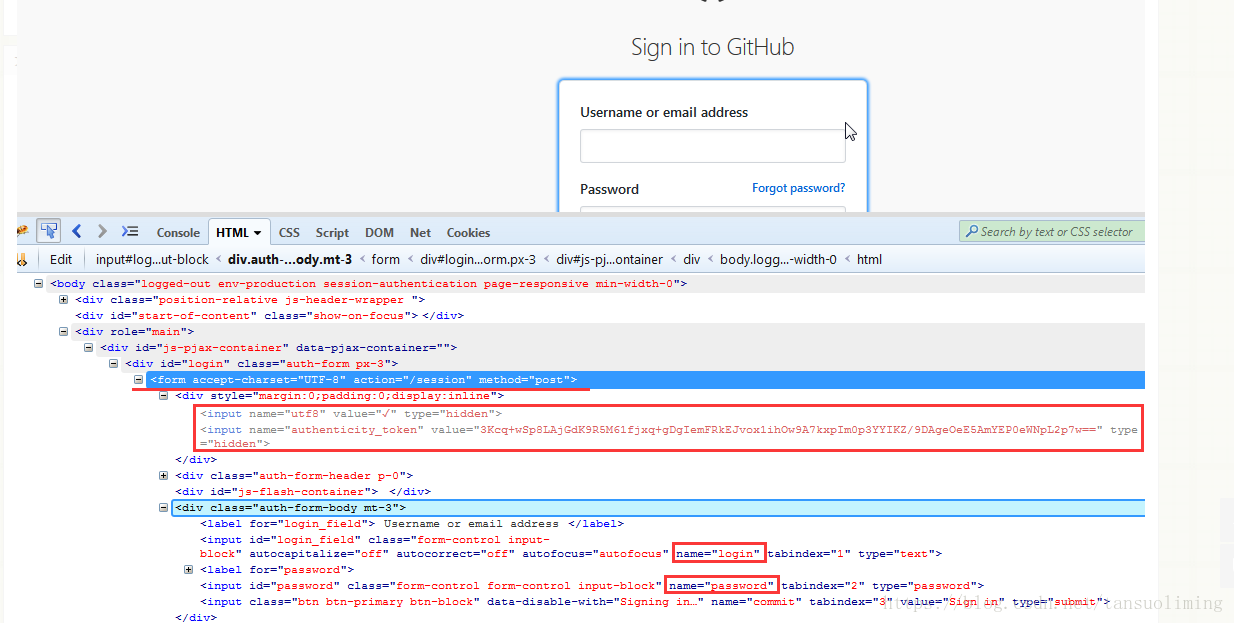
Task: Select the form action="/session" row
Action: click(646, 379)
